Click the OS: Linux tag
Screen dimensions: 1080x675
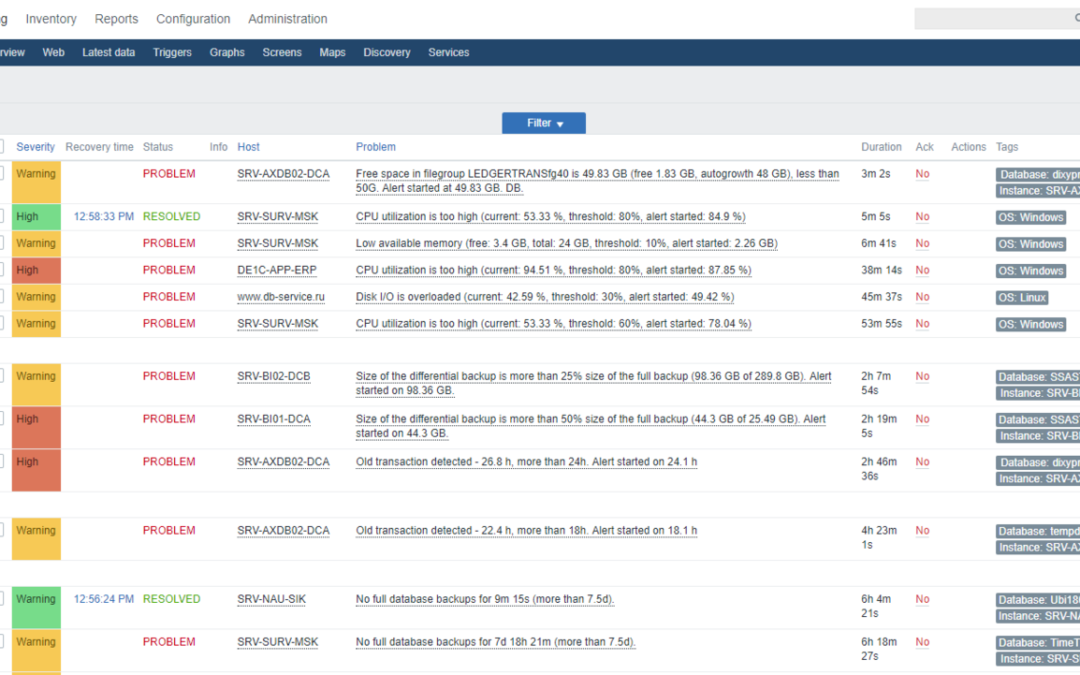point(1022,298)
